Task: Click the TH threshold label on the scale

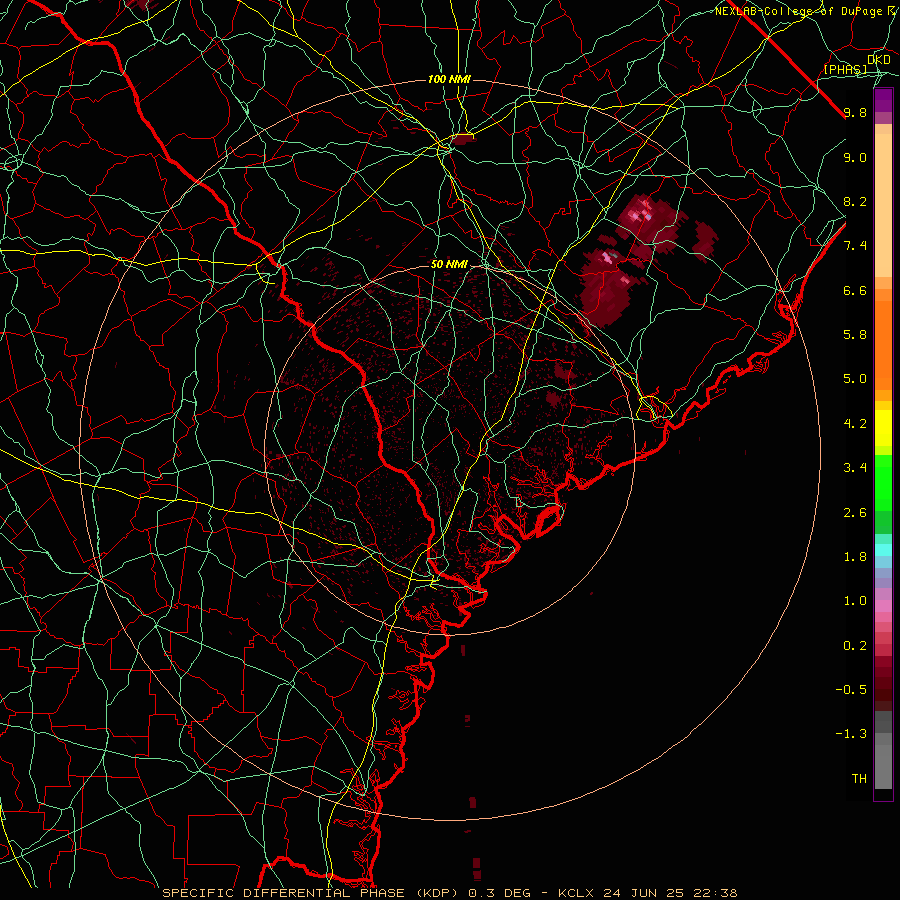Action: (859, 779)
